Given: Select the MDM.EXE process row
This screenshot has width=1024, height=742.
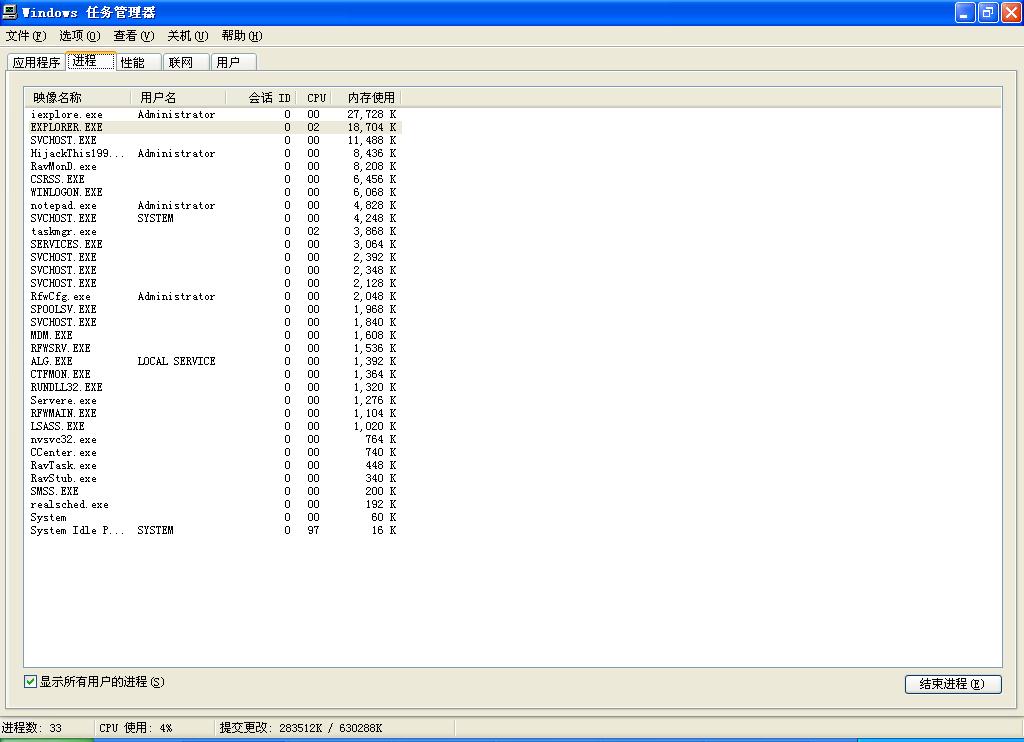Looking at the screenshot, I should (x=214, y=336).
